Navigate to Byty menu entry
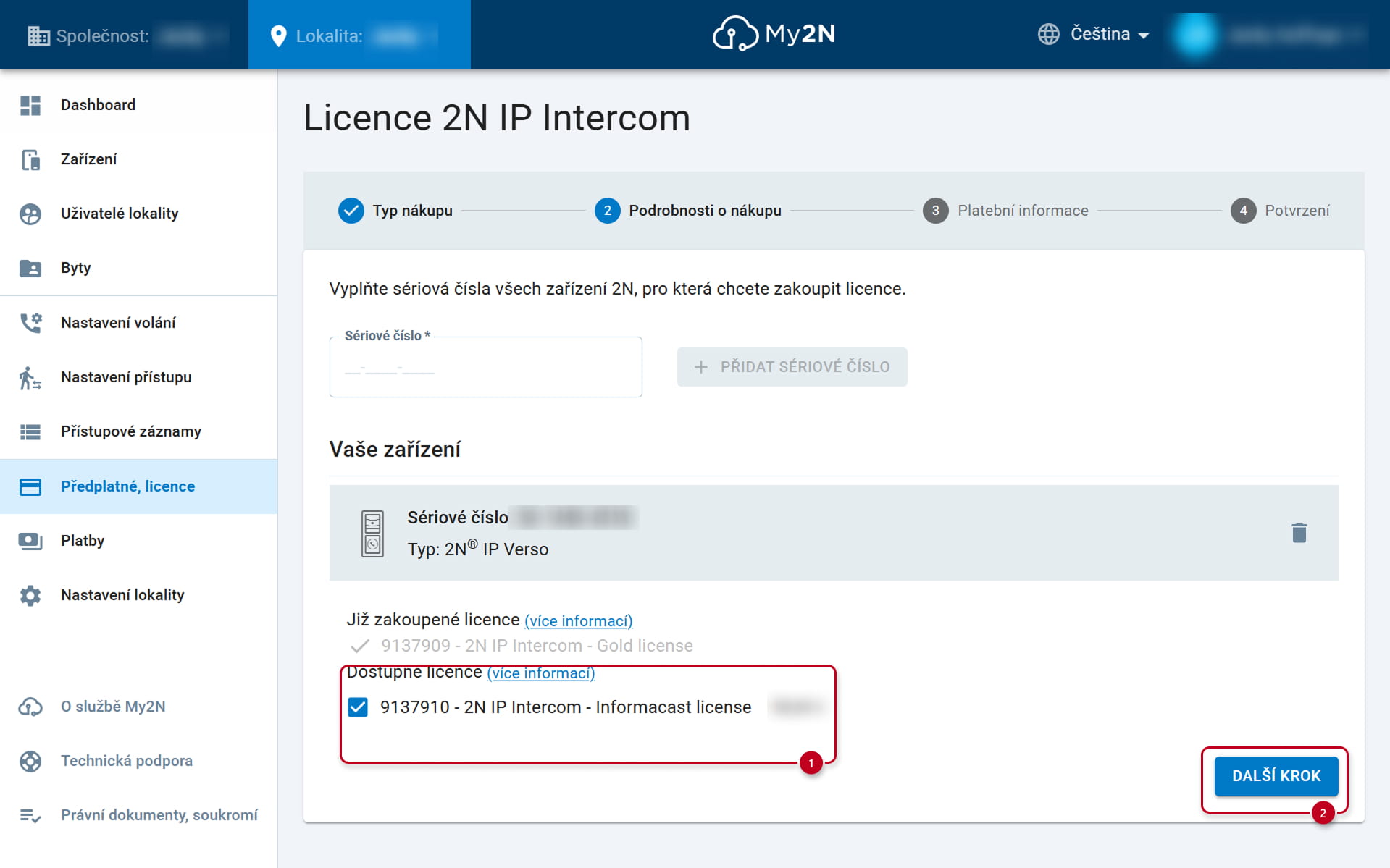The width and height of the screenshot is (1390, 868). click(138, 268)
